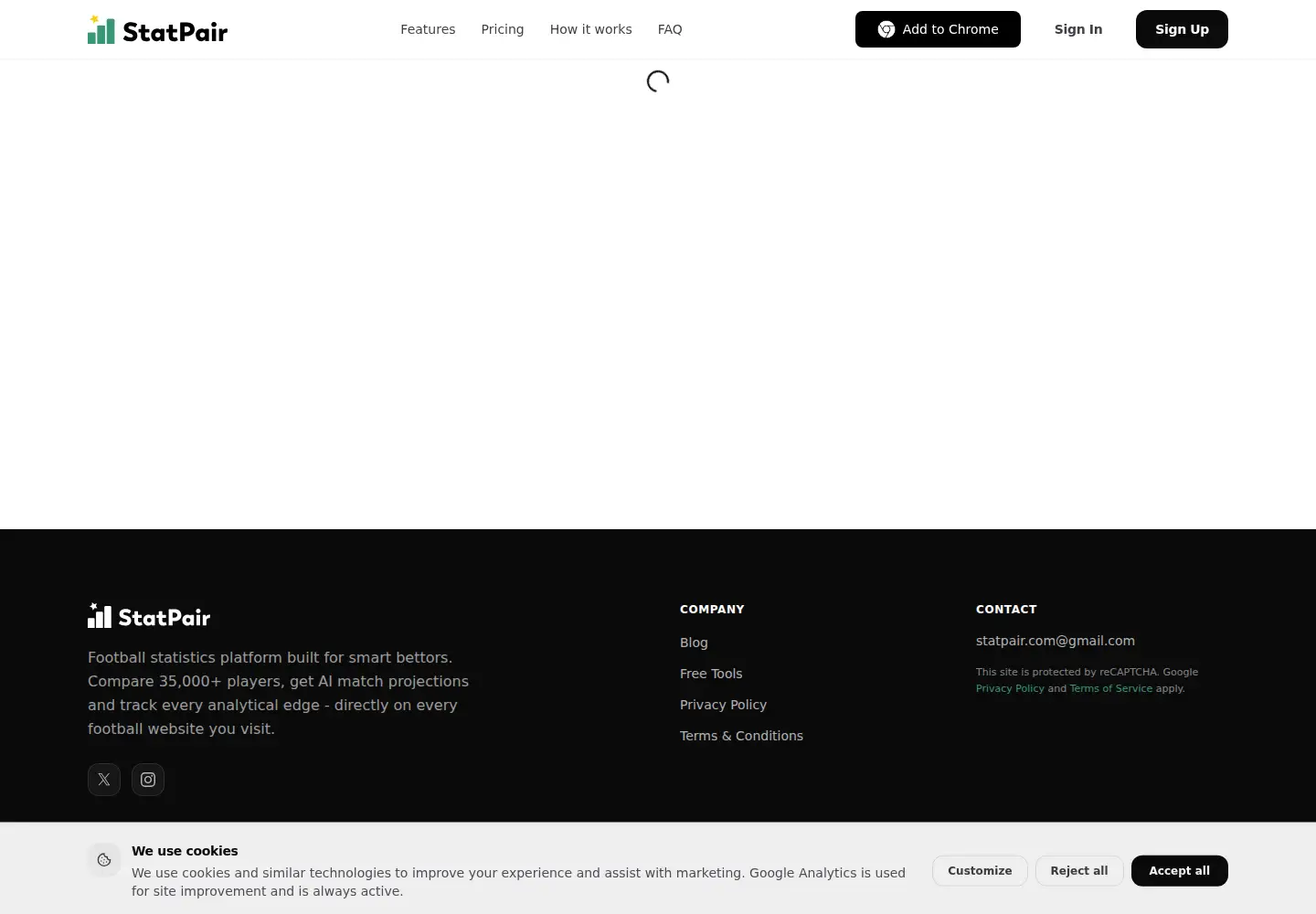Click the "We use cookies" heading text
Viewport: 1316px width, 914px height.
click(185, 851)
